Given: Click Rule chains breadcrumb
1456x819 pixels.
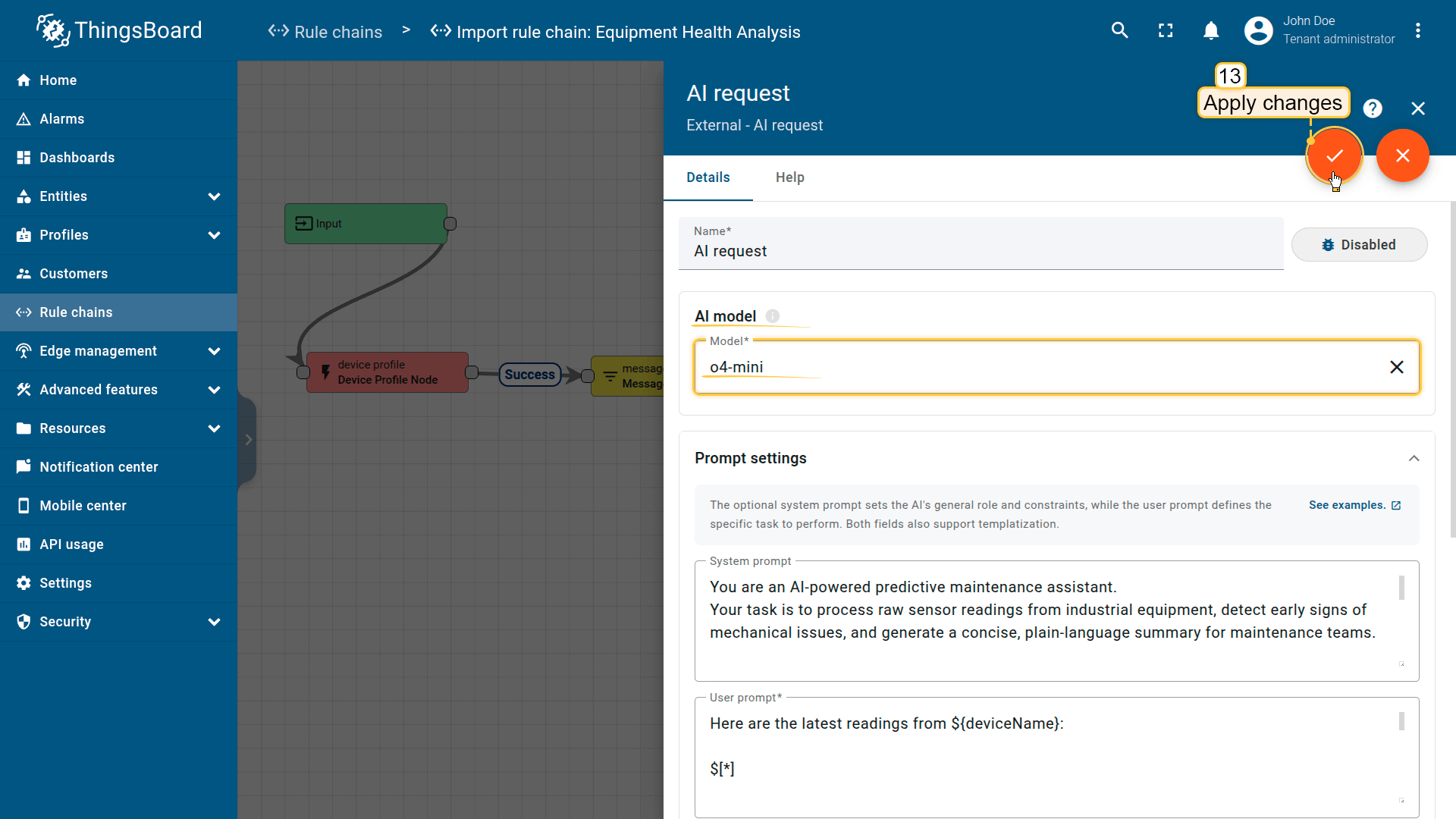Looking at the screenshot, I should 325,32.
